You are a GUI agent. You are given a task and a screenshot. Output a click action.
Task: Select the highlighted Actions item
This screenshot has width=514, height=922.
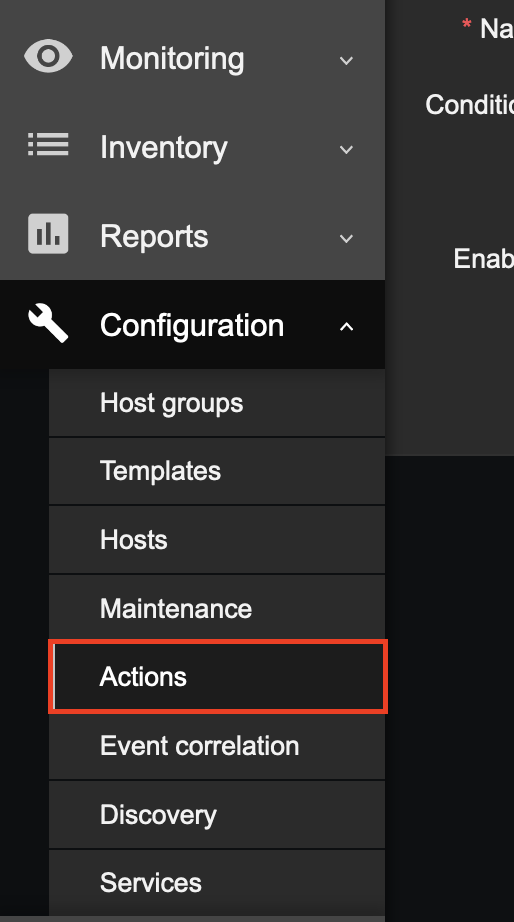(218, 677)
